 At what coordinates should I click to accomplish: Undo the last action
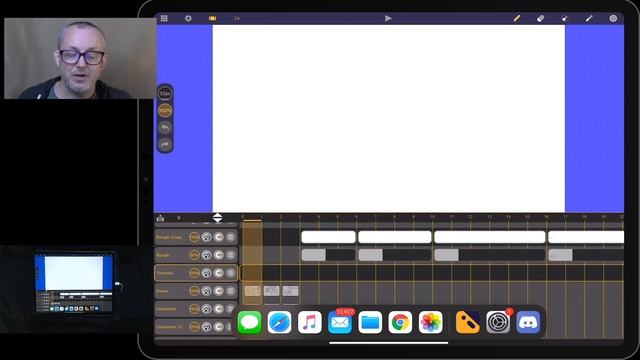click(x=165, y=128)
